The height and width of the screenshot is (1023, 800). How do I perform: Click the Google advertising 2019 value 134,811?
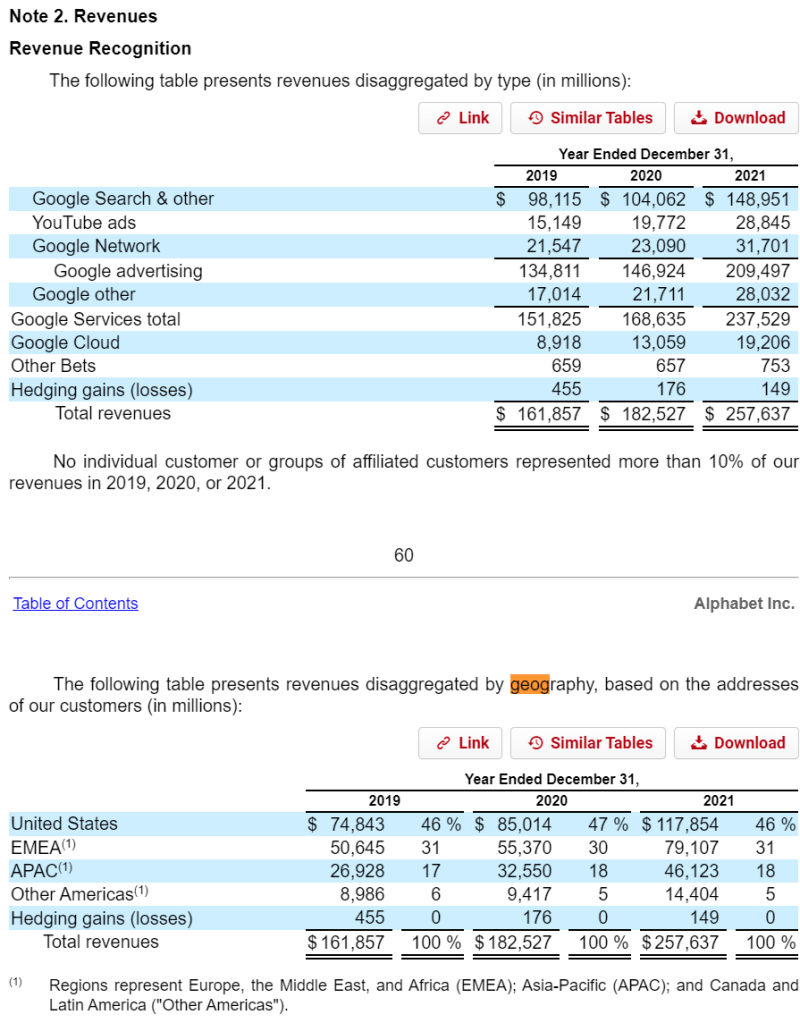(549, 271)
